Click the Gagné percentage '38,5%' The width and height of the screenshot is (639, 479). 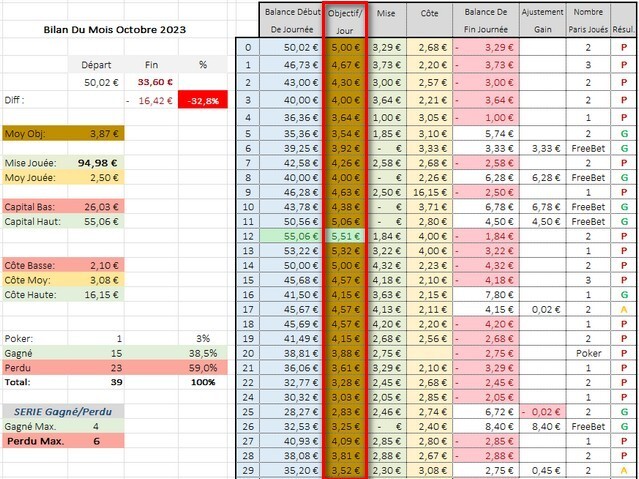(203, 353)
